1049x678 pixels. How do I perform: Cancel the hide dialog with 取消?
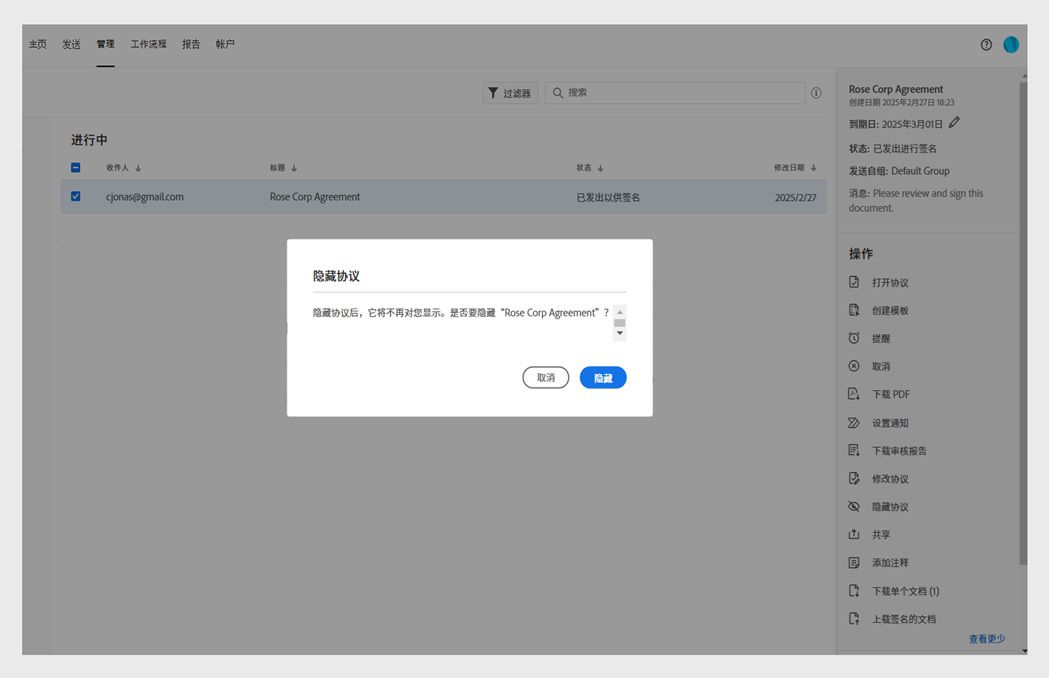point(545,377)
